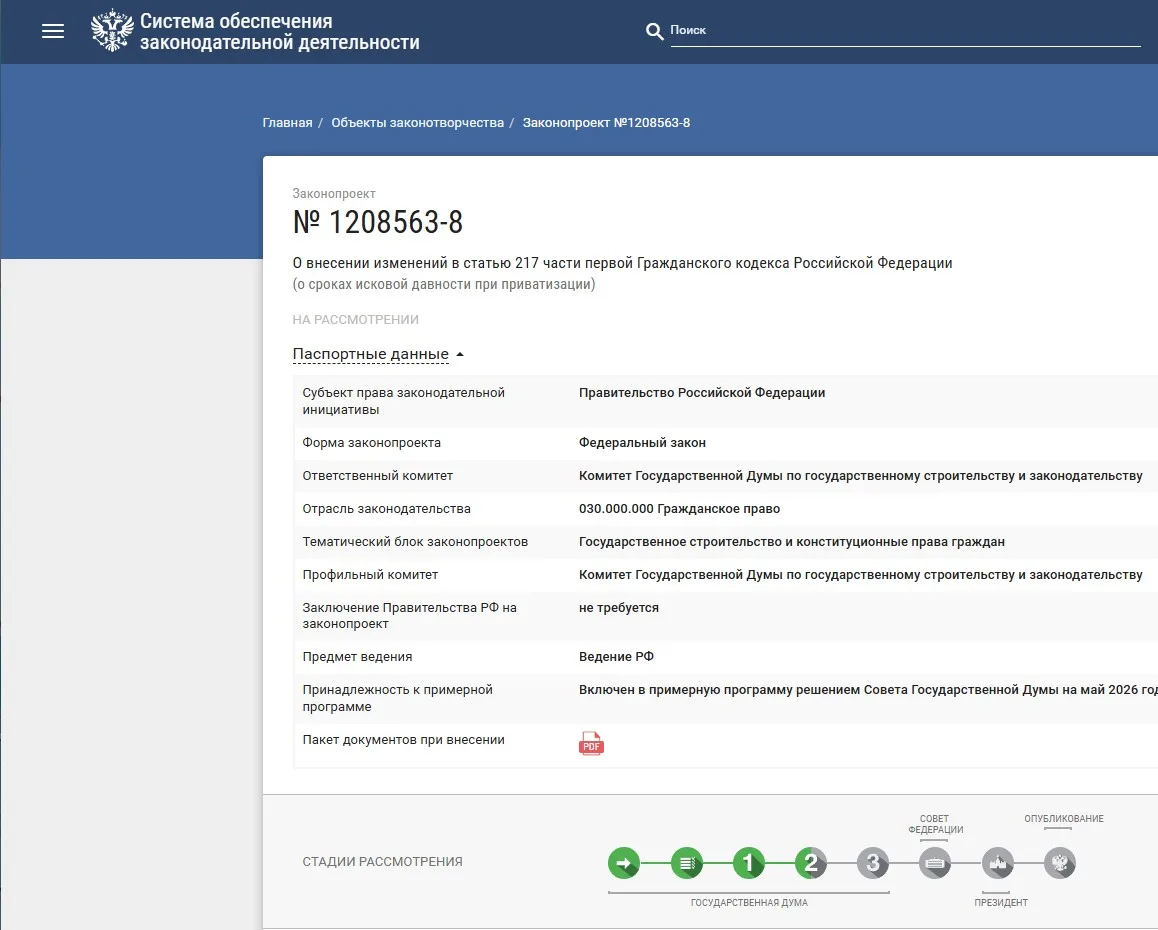1158x930 pixels.
Task: Select the Опубликование stage icon
Action: point(1060,863)
